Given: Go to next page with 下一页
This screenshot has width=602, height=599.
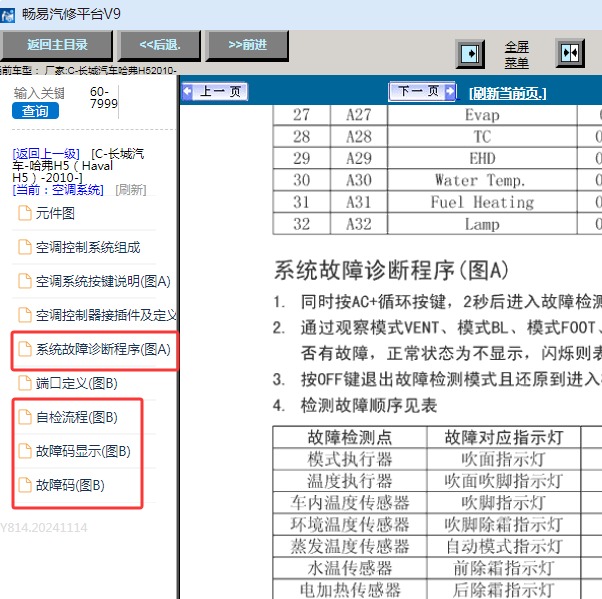Looking at the screenshot, I should click(x=422, y=91).
